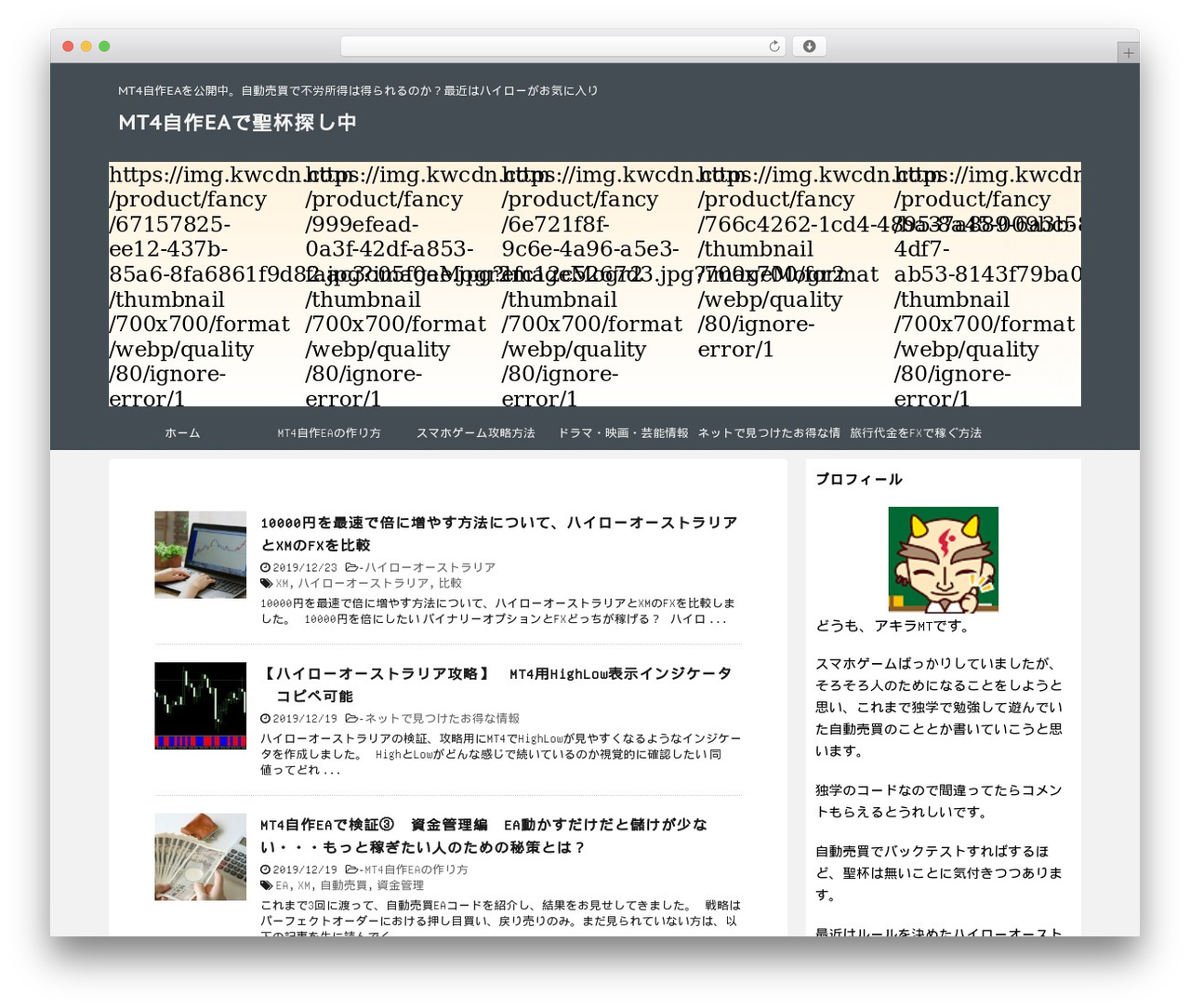This screenshot has width=1190, height=1008.
Task: Open article 【ハイローオーストラリア攻略】 MT4用HighLow表示インジケータ
Action: pos(496,684)
